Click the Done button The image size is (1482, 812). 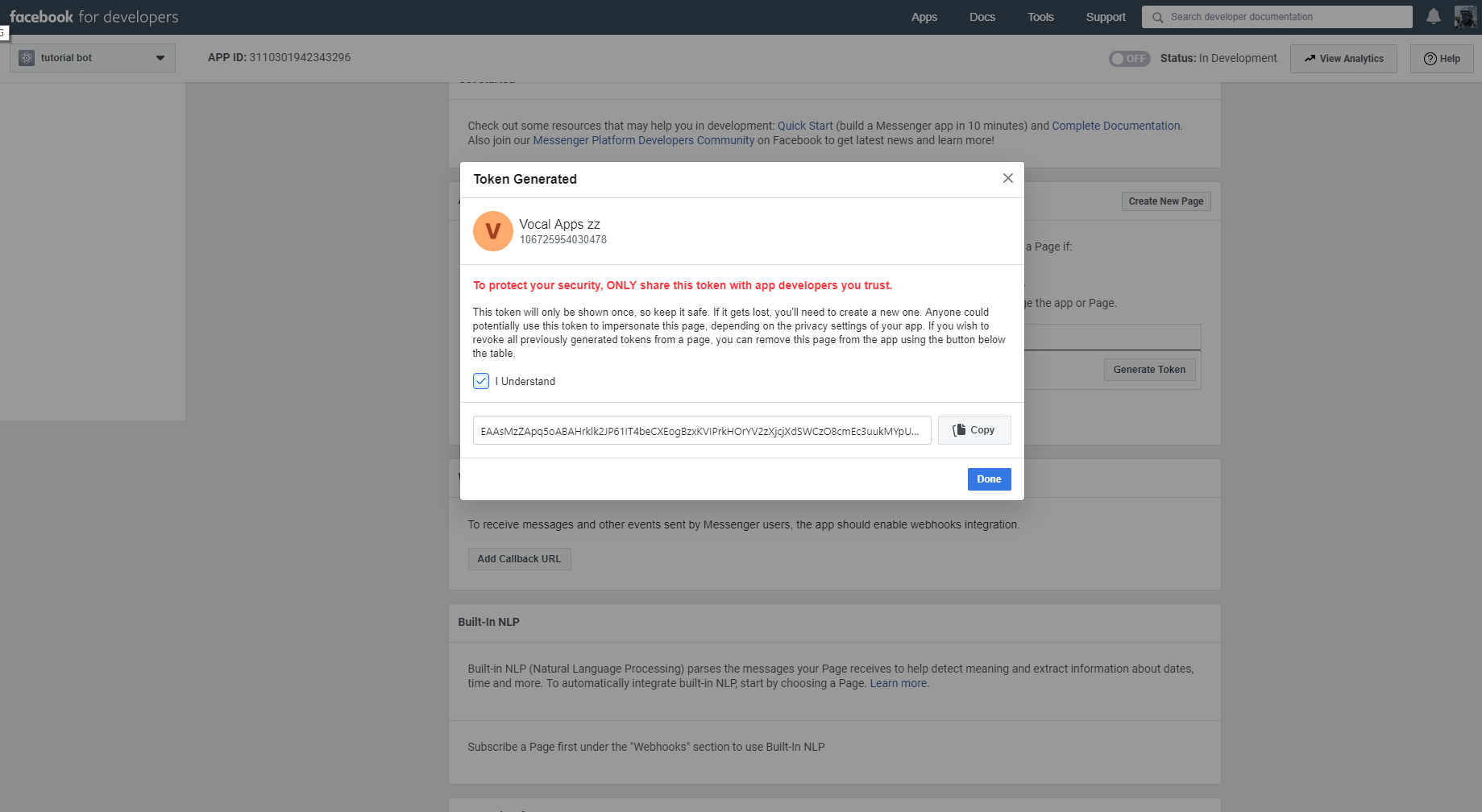click(x=989, y=479)
